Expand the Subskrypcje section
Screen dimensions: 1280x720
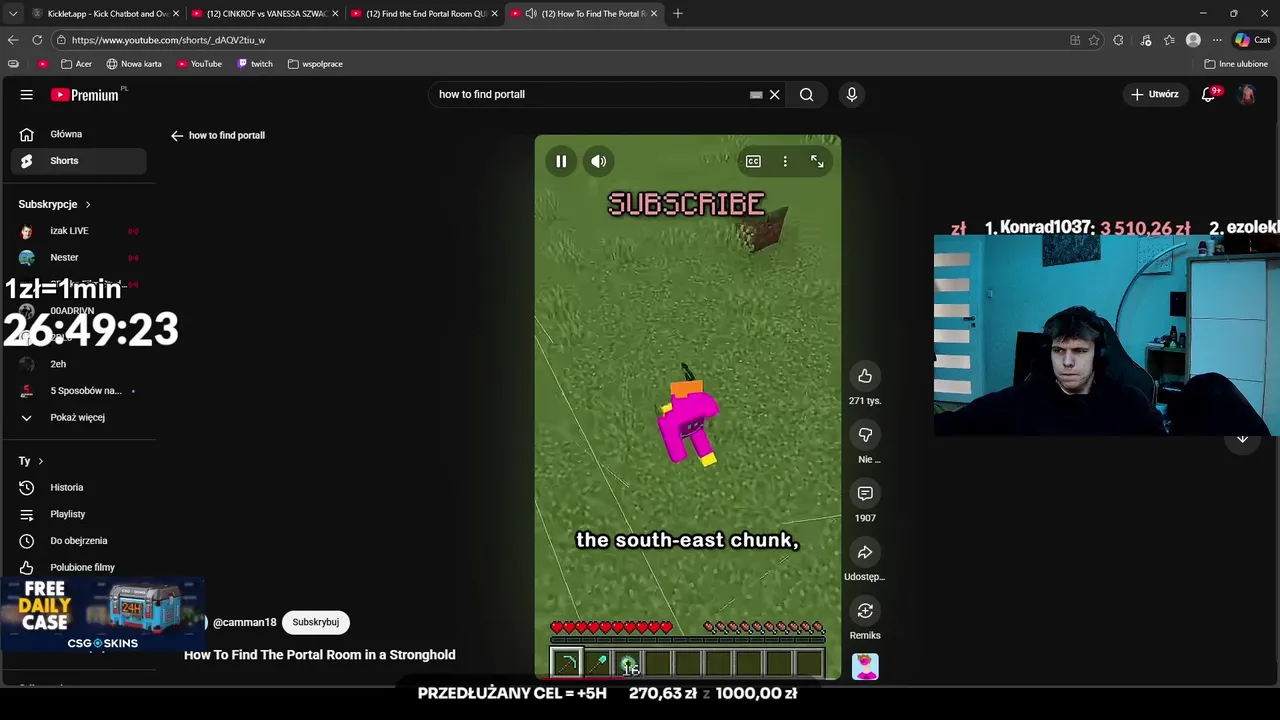tap(54, 204)
